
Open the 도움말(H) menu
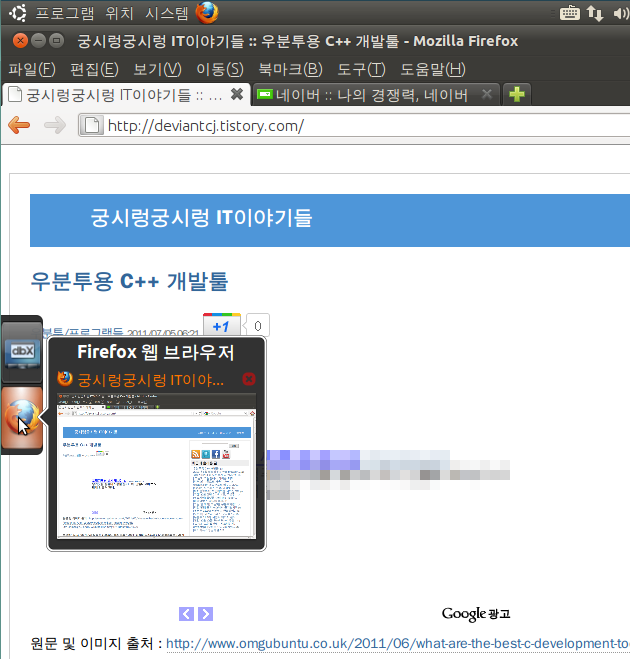(433, 69)
